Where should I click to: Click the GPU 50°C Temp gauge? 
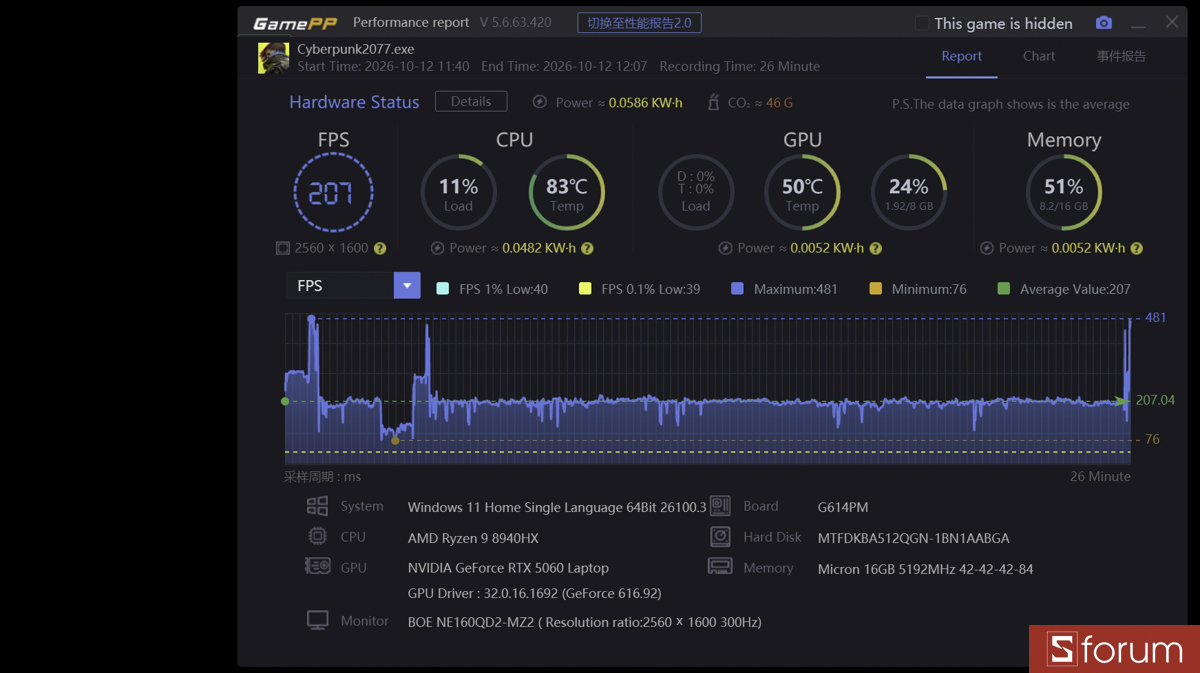(802, 193)
